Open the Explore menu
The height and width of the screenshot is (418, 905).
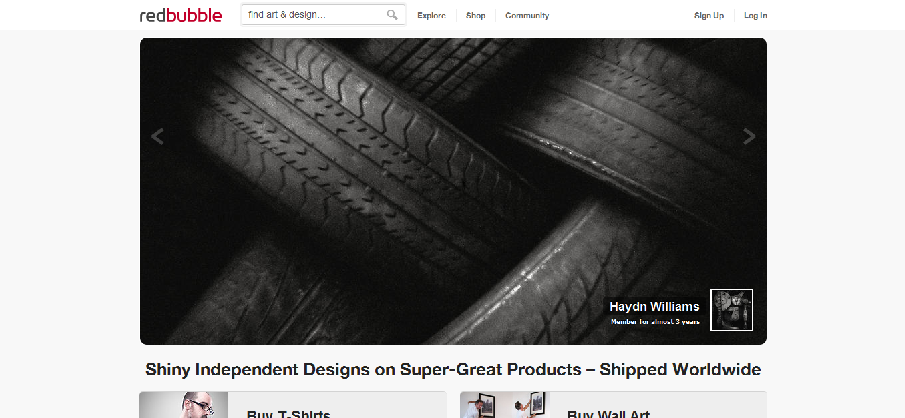431,16
